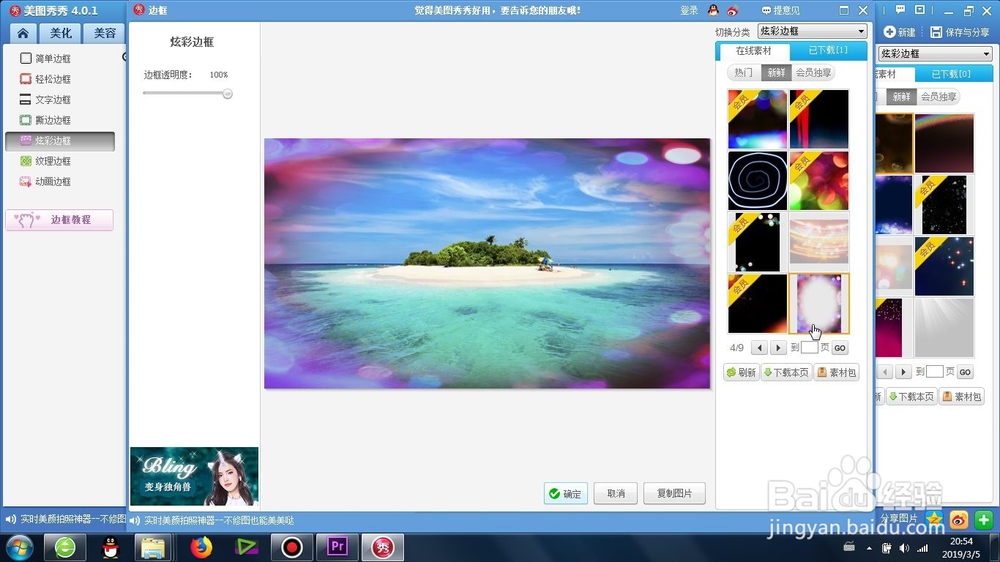Apply the blue bokeh frame thumbnail

(x=758, y=119)
